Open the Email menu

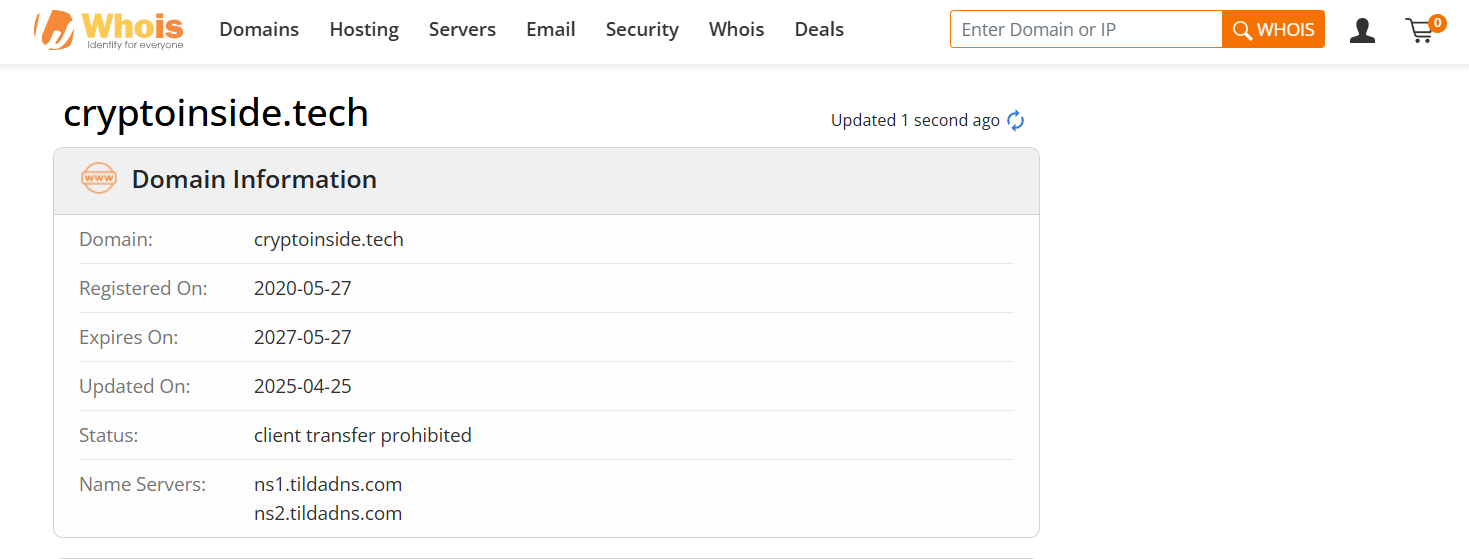(551, 30)
